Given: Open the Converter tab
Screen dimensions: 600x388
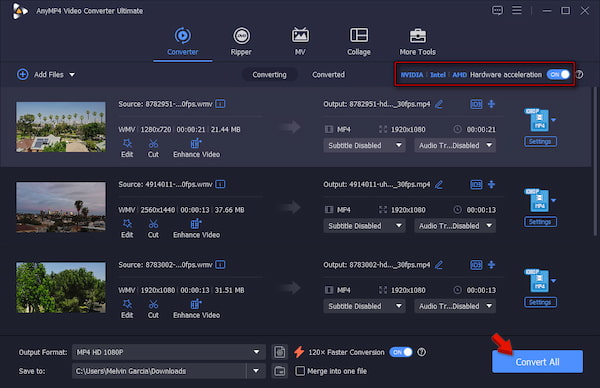Looking at the screenshot, I should tap(183, 42).
